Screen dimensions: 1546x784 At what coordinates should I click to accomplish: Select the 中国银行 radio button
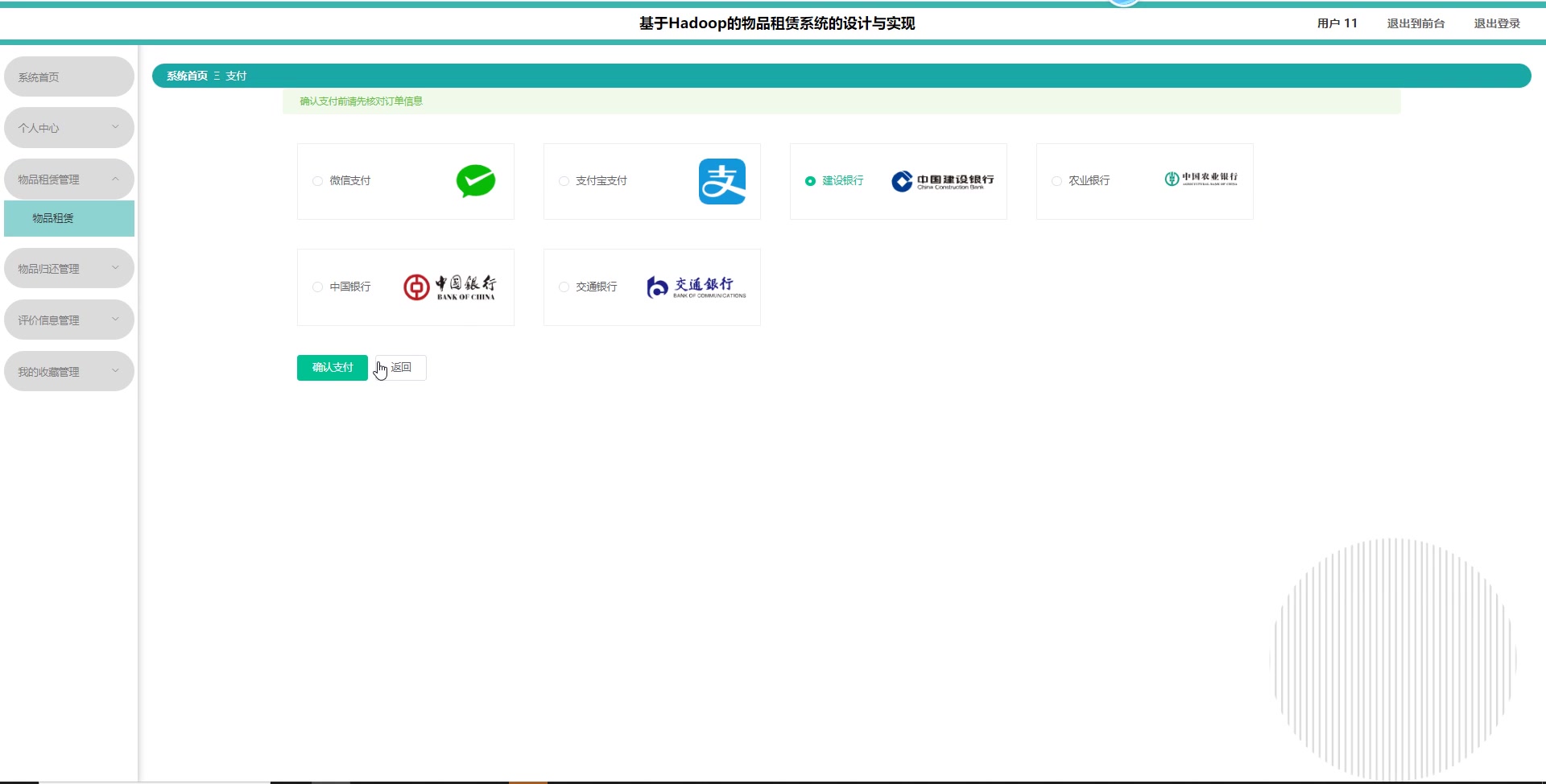tap(317, 287)
